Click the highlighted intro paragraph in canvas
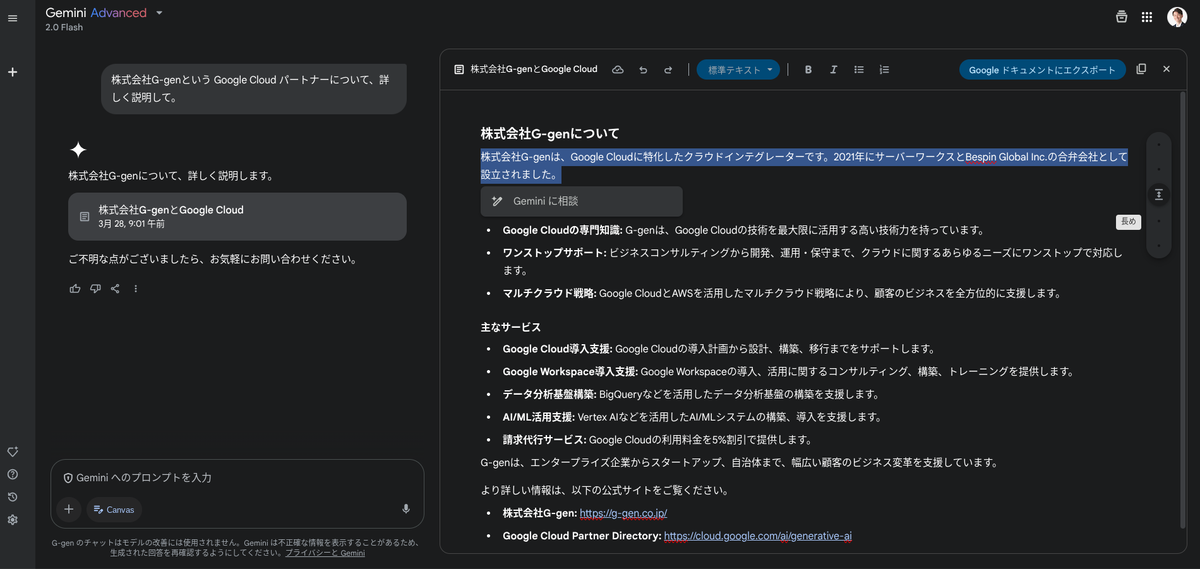Viewport: 1200px width, 569px height. click(804, 165)
